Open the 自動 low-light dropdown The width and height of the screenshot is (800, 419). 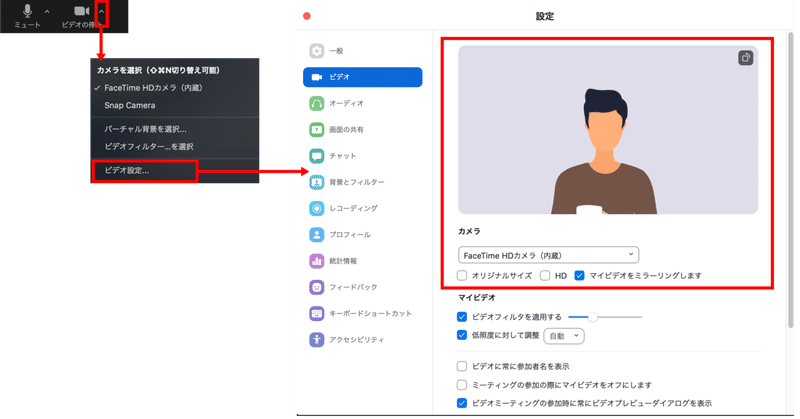point(564,336)
